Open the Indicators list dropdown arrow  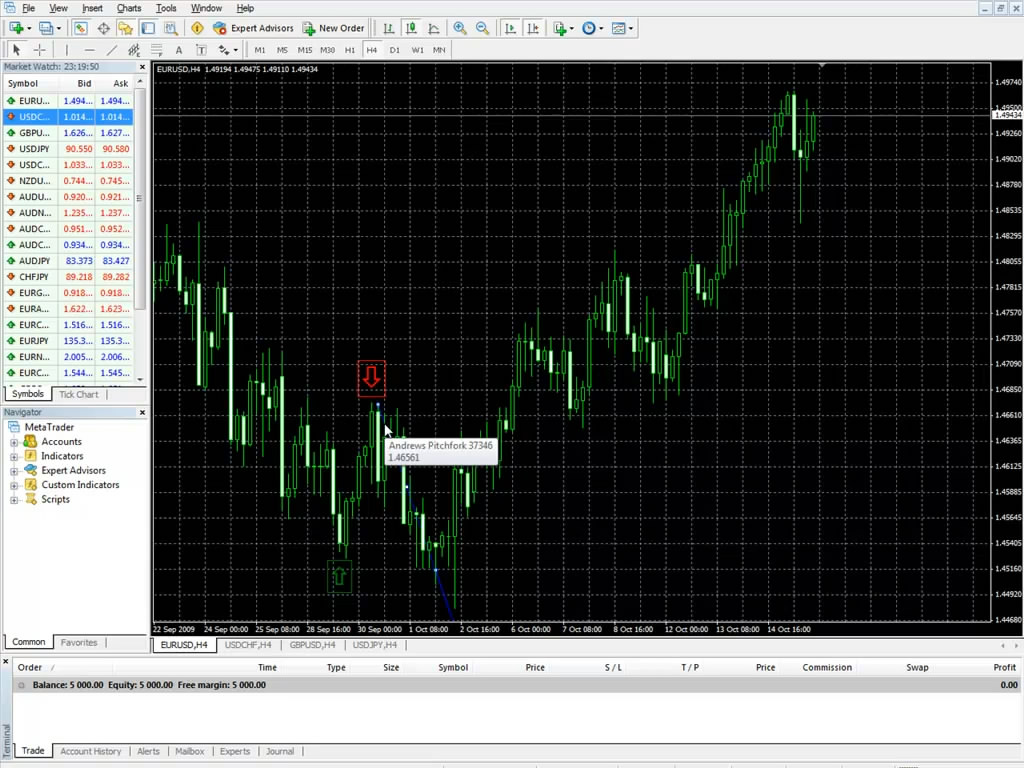(571, 28)
